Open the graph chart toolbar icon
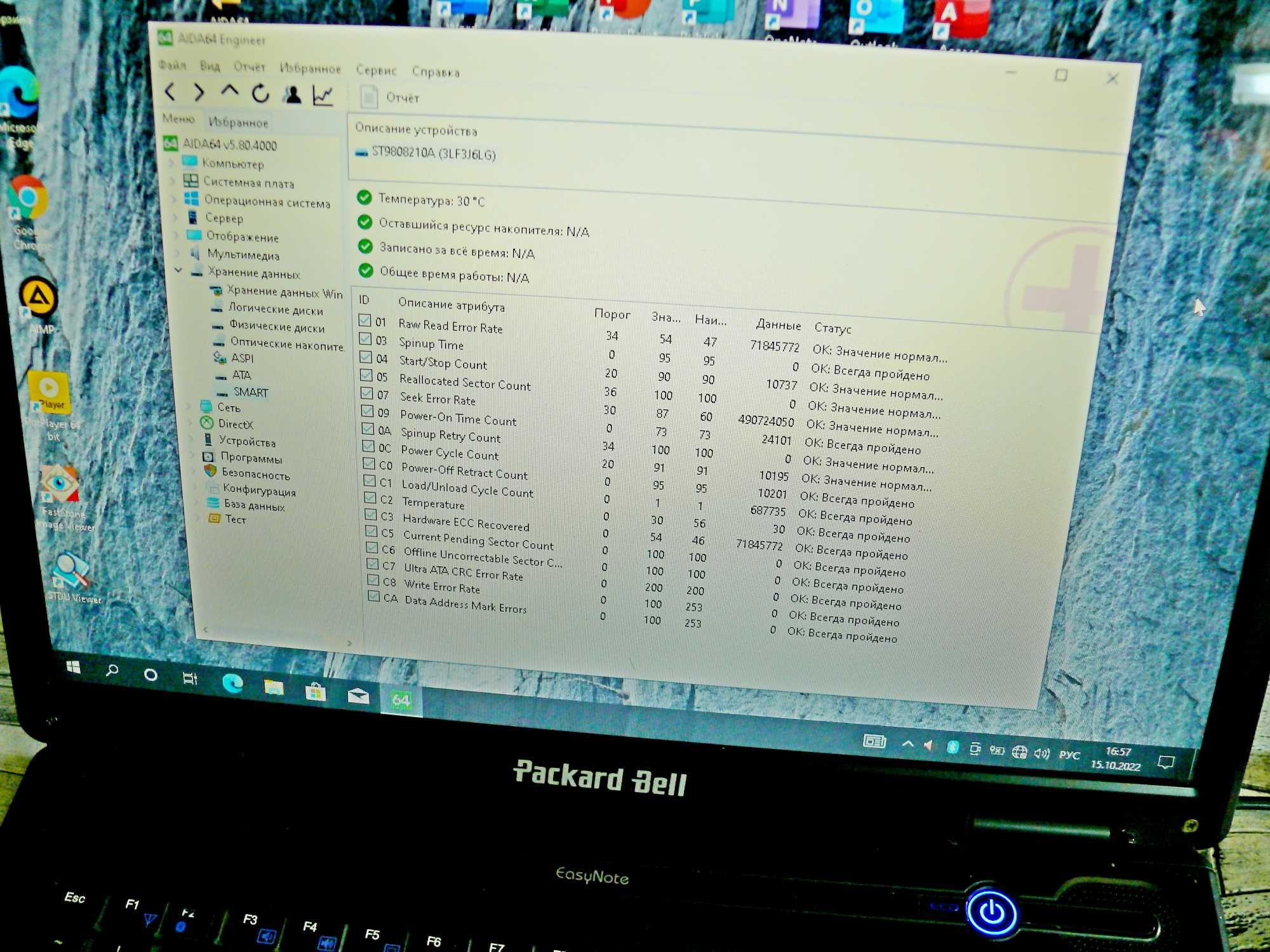 pos(323,96)
